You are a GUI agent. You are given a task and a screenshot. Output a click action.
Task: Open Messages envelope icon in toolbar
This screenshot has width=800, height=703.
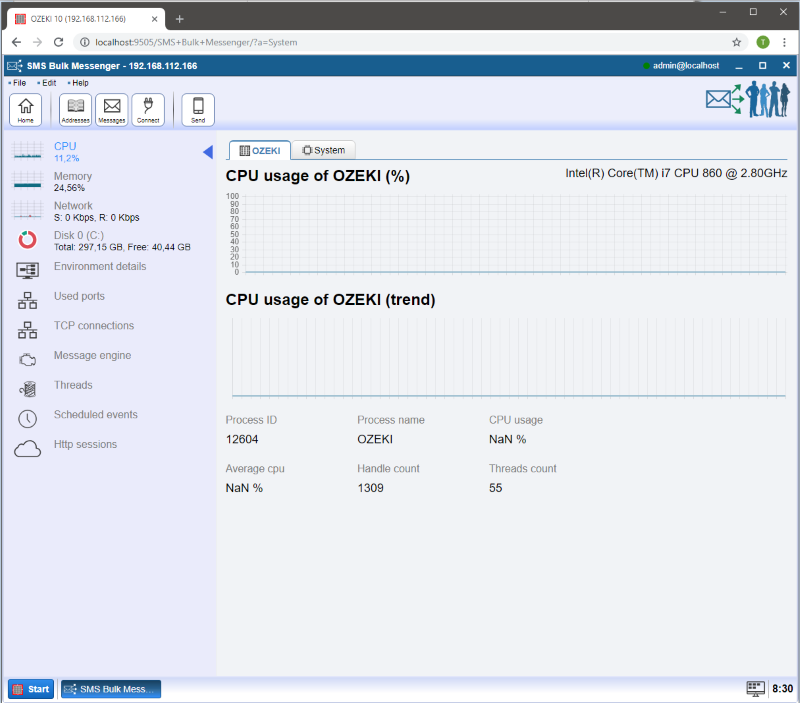click(x=111, y=109)
